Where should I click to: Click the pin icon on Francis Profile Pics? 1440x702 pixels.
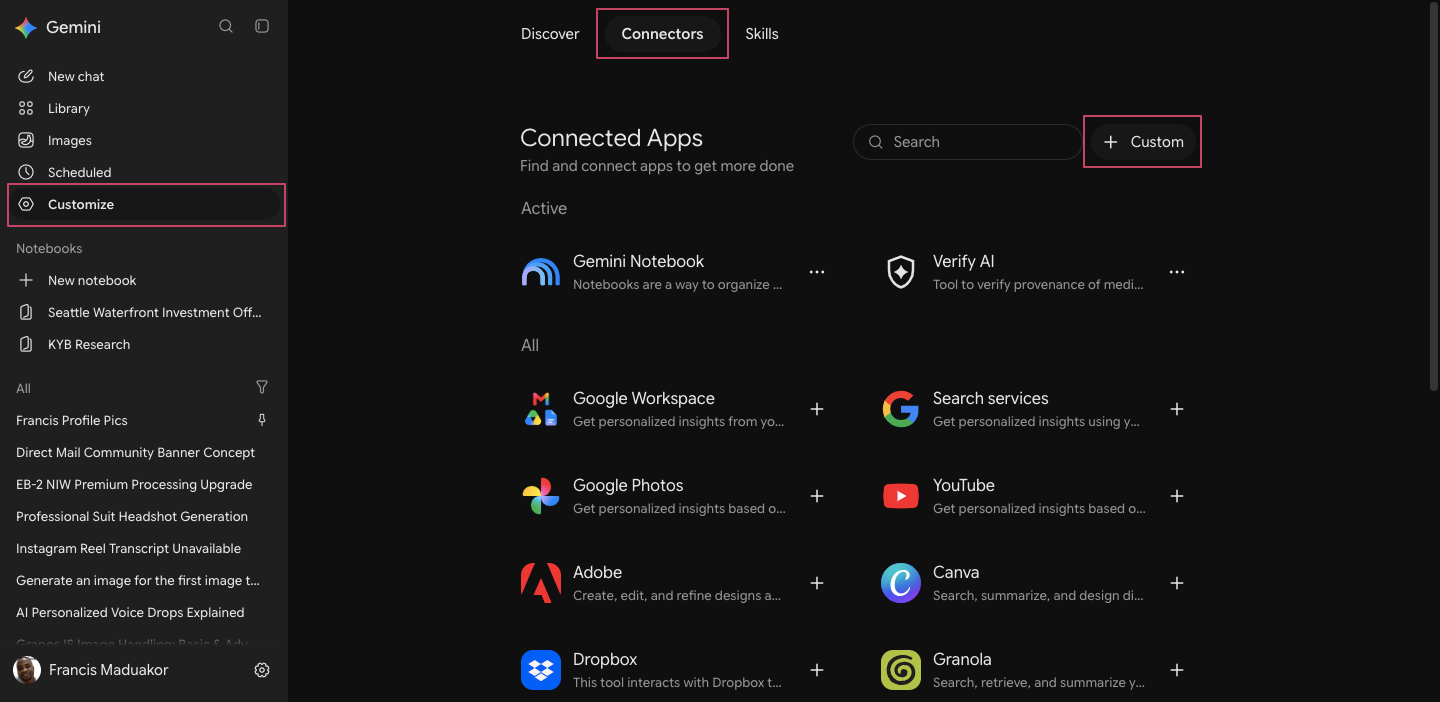coord(262,420)
